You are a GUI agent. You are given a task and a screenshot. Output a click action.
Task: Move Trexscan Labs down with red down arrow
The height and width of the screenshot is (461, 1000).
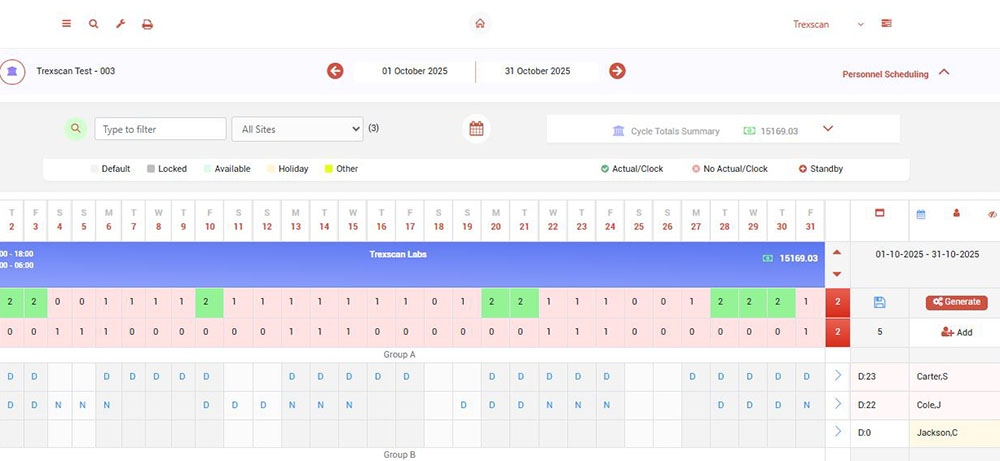click(837, 274)
